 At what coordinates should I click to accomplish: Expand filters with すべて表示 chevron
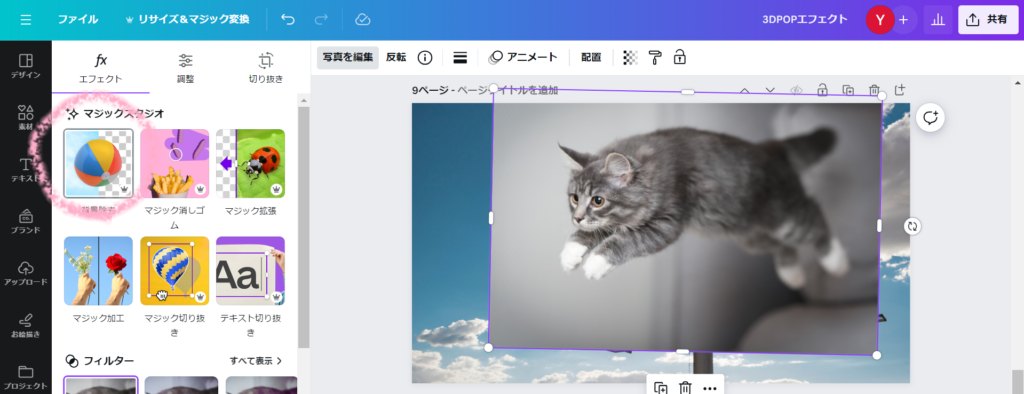(256, 361)
